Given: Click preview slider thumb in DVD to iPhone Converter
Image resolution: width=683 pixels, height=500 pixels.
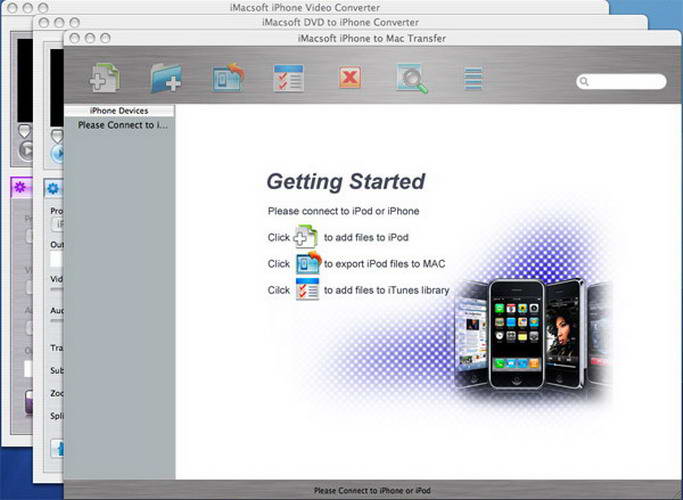Looking at the screenshot, I should pos(57,135).
